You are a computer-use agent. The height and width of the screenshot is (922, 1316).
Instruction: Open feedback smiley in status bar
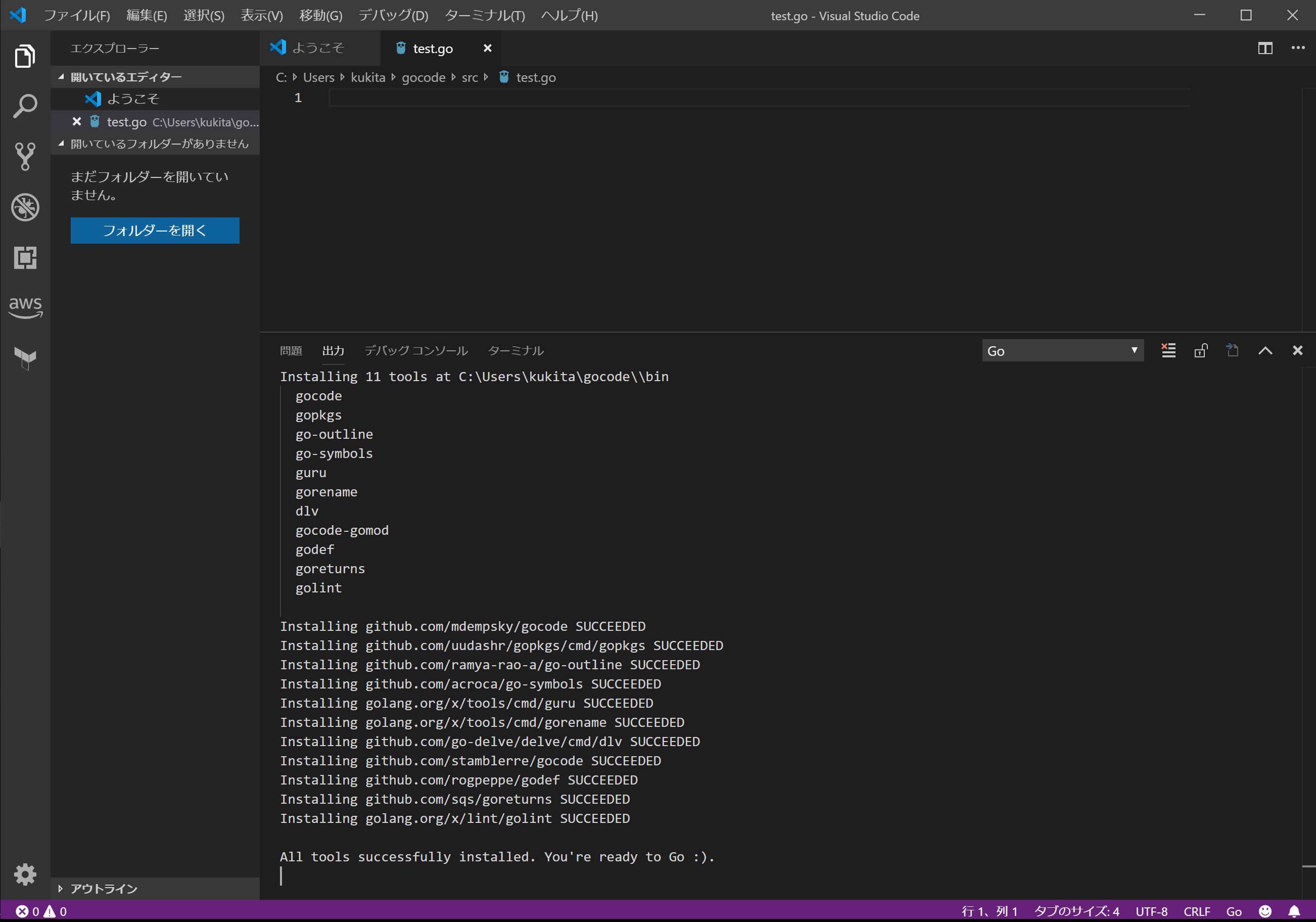pyautogui.click(x=1265, y=911)
